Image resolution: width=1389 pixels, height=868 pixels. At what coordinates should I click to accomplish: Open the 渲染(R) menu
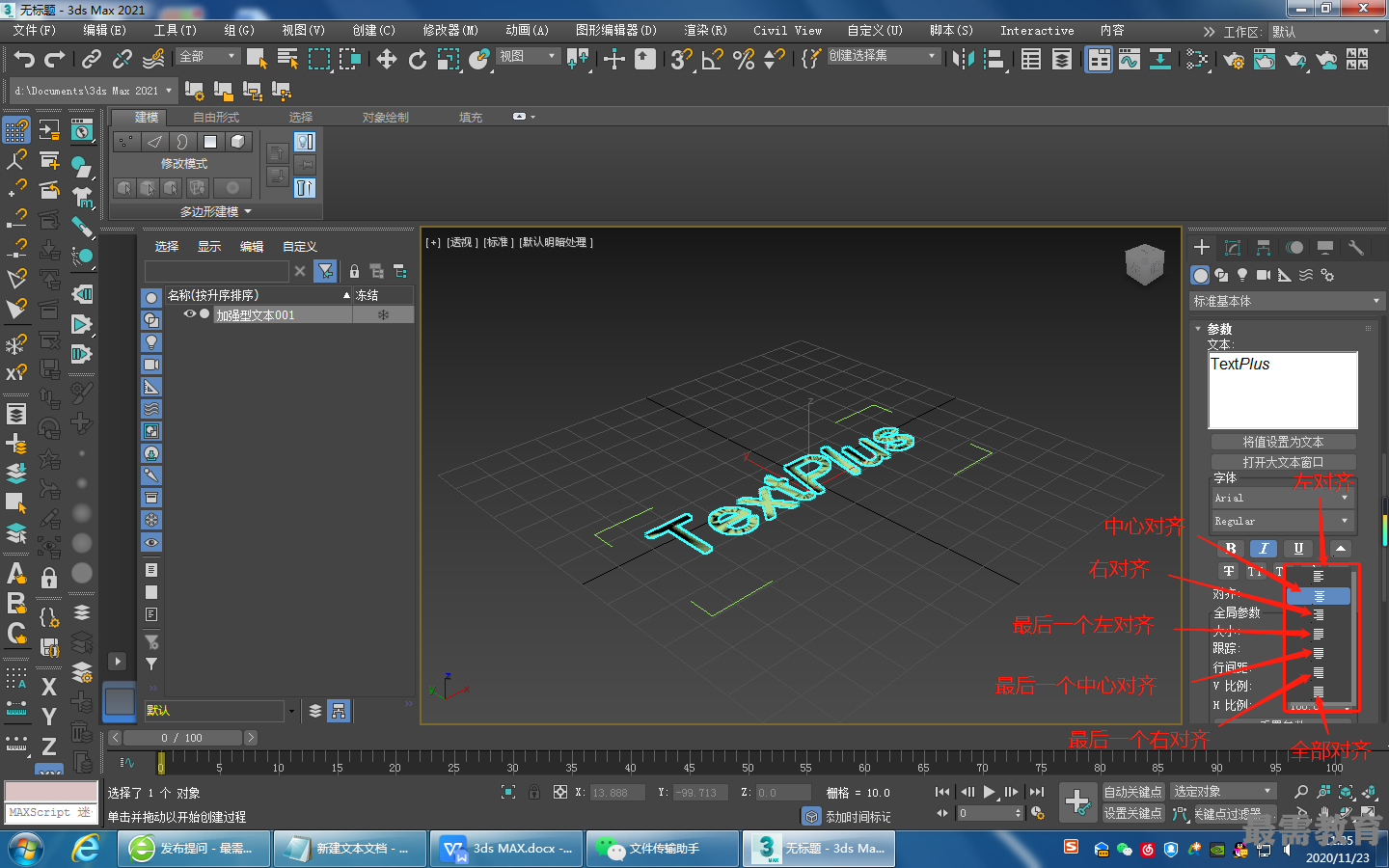tap(705, 31)
